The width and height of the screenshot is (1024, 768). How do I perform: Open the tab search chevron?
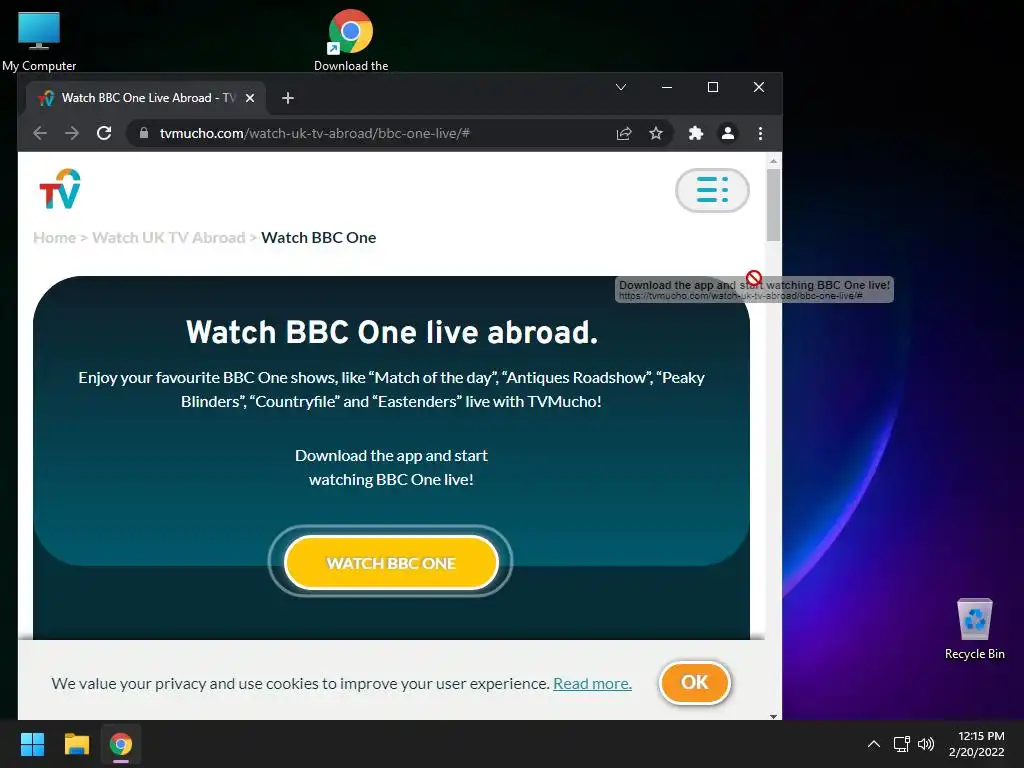tap(621, 87)
